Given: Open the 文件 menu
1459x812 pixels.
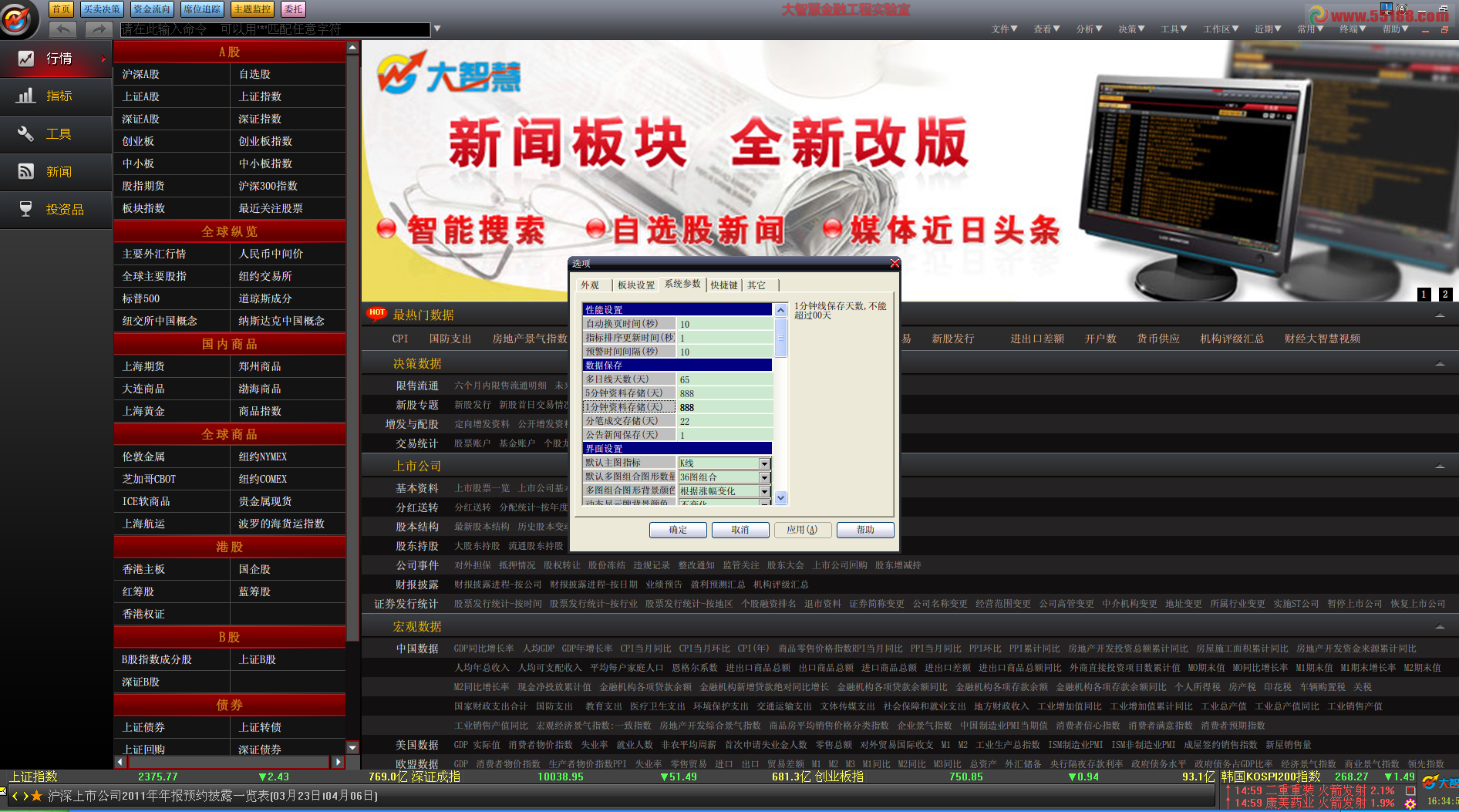Looking at the screenshot, I should coord(1004,29).
